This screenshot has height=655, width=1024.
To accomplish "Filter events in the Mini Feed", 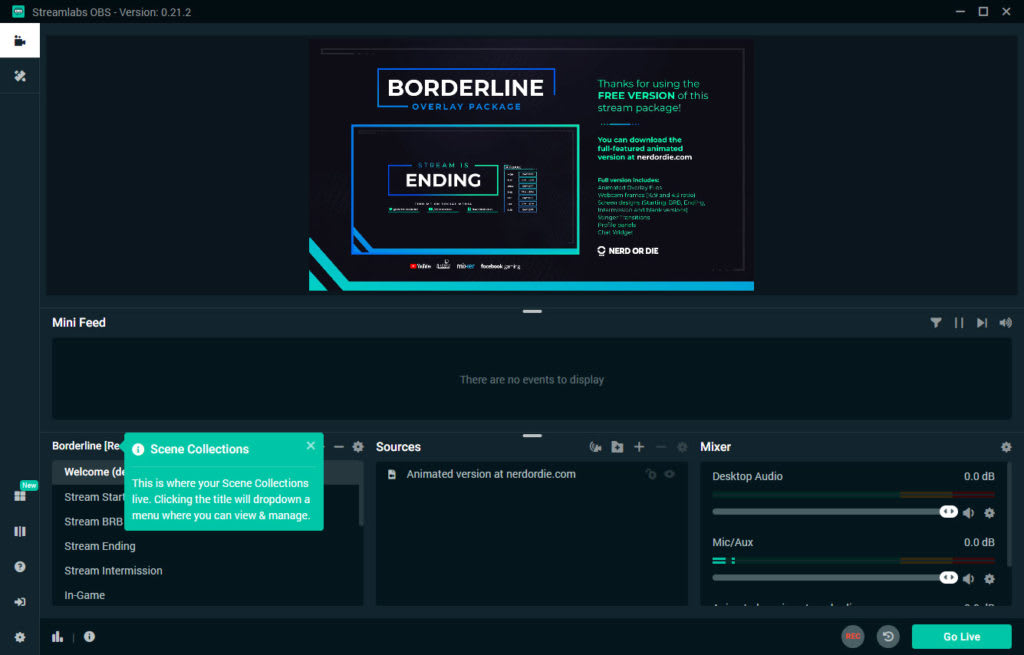I will pyautogui.click(x=936, y=323).
